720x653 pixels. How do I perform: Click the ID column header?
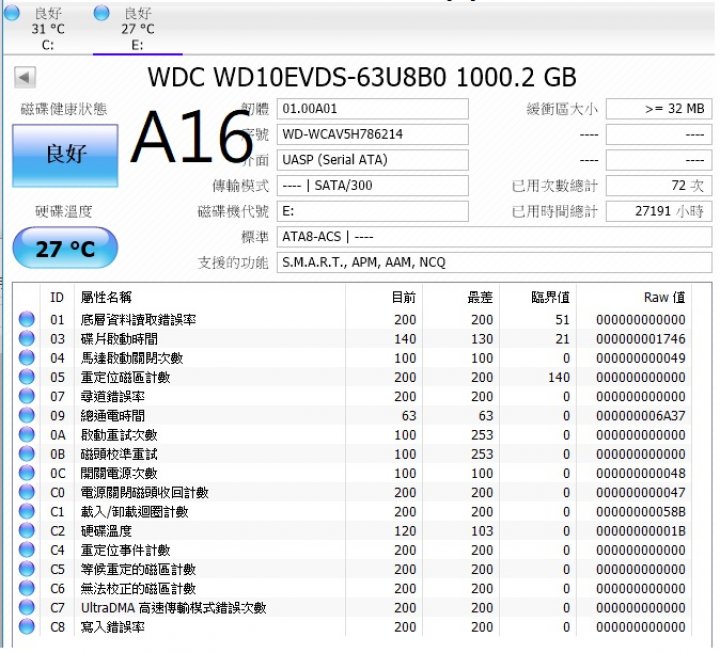point(57,298)
